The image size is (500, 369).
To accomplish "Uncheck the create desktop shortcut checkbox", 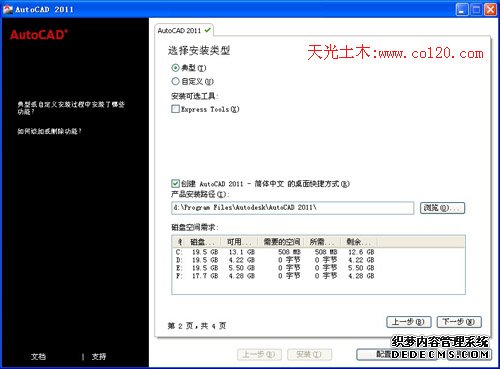I will pyautogui.click(x=175, y=183).
